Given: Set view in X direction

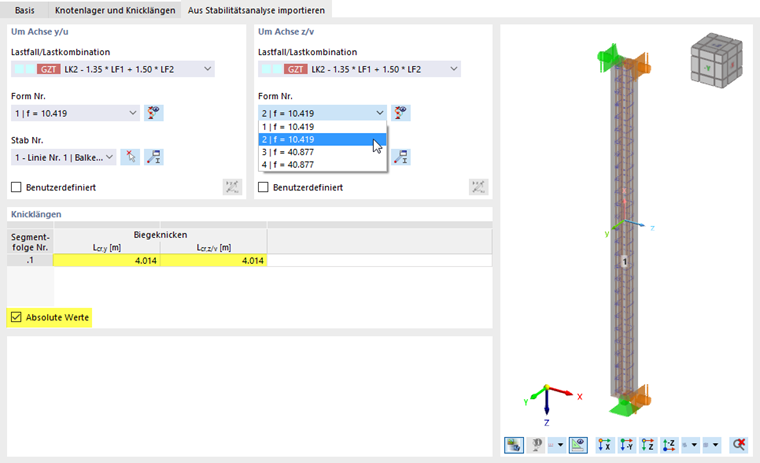Looking at the screenshot, I should pyautogui.click(x=604, y=445).
